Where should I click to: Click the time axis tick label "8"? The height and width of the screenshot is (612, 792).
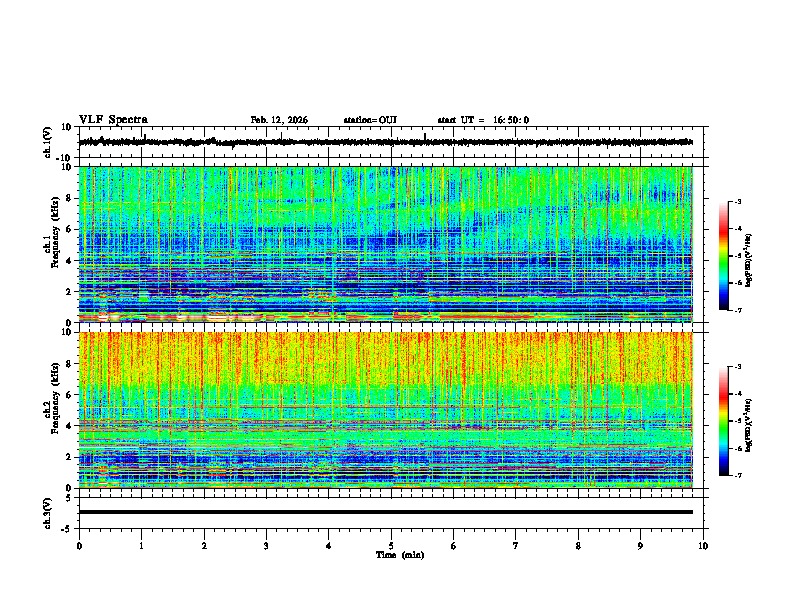click(578, 546)
